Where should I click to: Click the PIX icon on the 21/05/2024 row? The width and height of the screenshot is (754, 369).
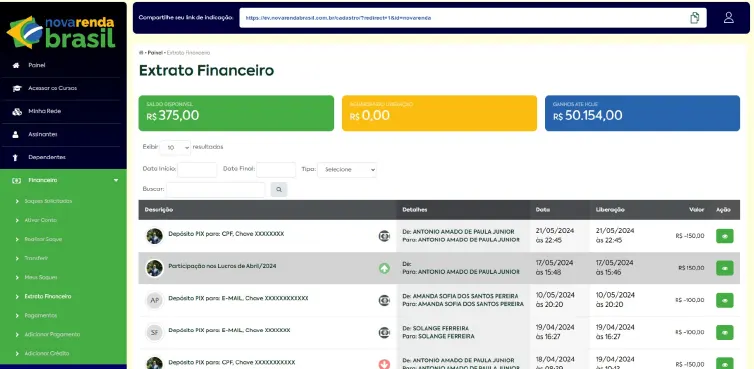384,236
